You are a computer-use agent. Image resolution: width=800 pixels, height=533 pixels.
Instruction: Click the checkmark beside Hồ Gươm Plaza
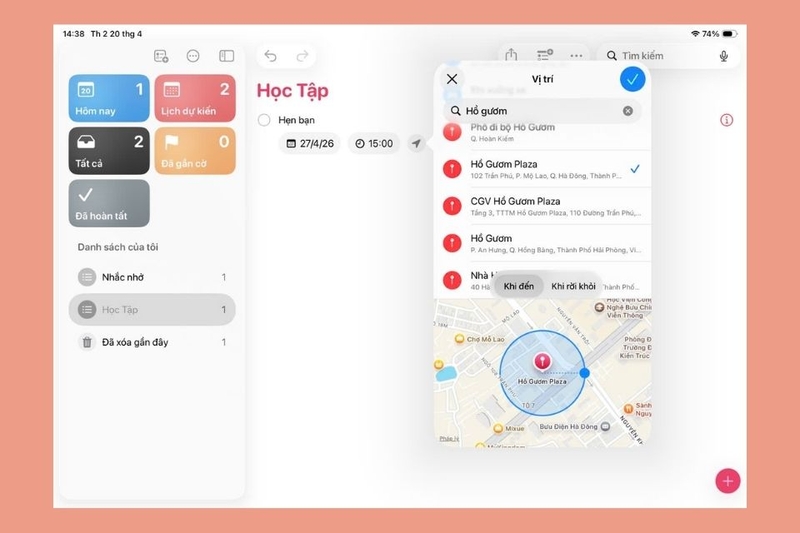coord(635,169)
